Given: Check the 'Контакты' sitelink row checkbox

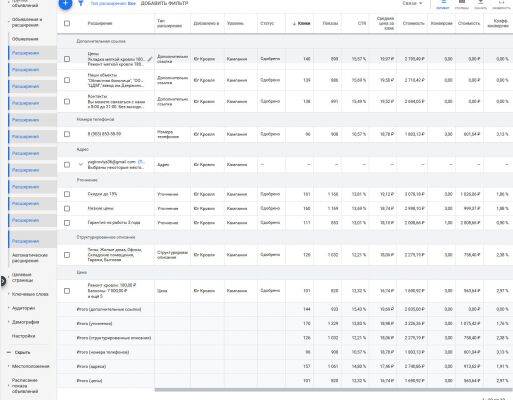Looking at the screenshot, I should point(67,102).
